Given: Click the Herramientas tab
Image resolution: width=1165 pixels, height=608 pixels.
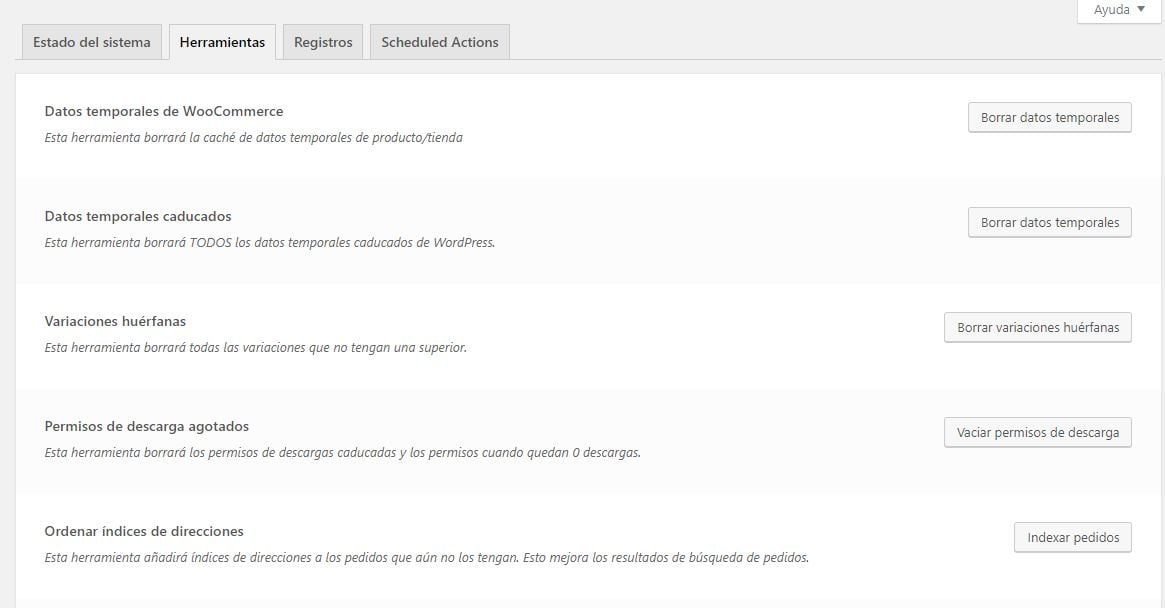Looking at the screenshot, I should click(222, 42).
